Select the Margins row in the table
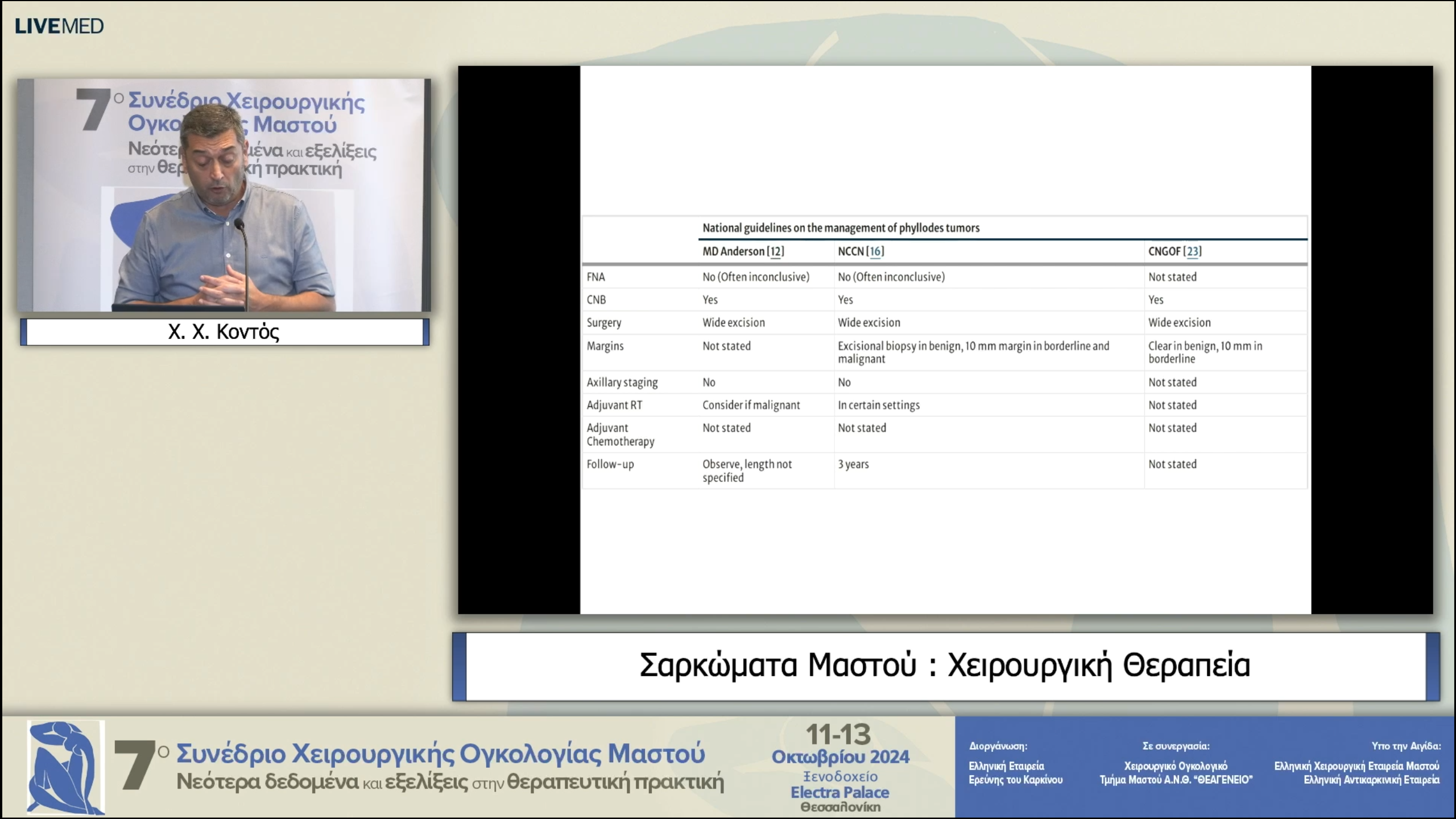 605,346
